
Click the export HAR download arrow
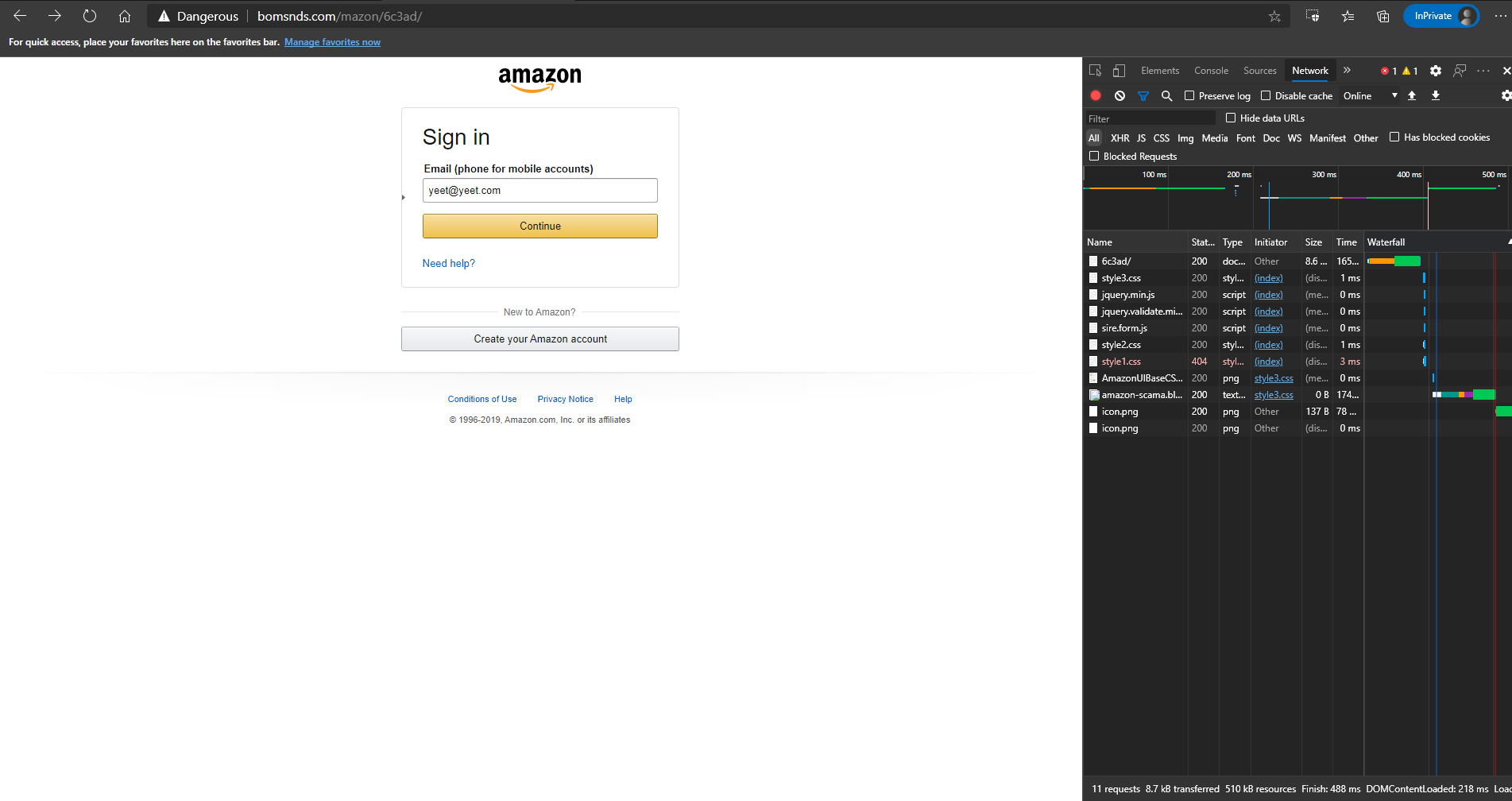pos(1436,95)
